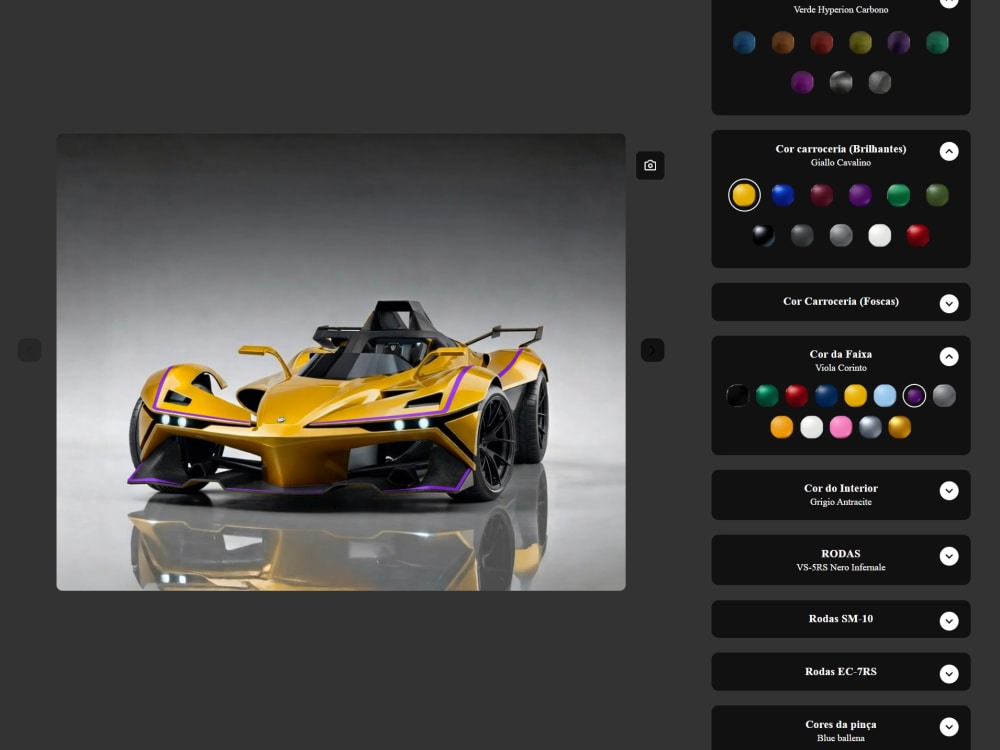Show the previous car view arrow
The height and width of the screenshot is (750, 1000).
29,350
